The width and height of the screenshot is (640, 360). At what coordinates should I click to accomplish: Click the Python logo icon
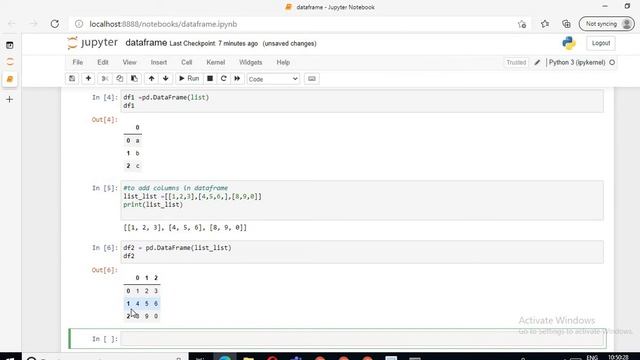point(569,43)
